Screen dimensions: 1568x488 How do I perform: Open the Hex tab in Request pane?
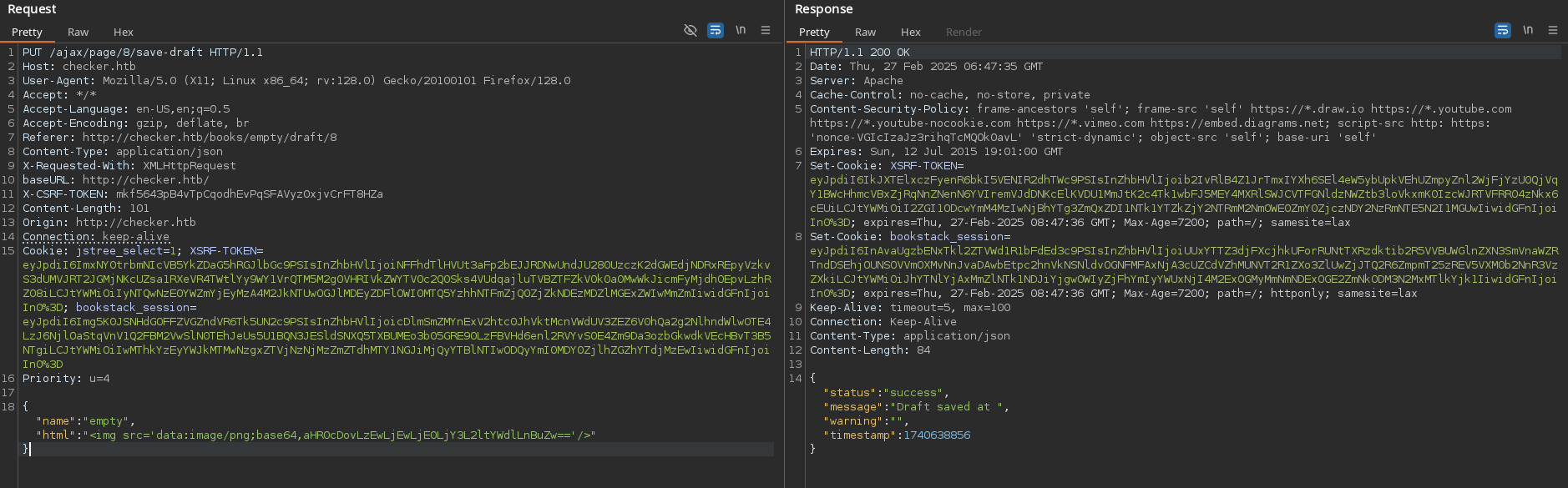point(124,32)
